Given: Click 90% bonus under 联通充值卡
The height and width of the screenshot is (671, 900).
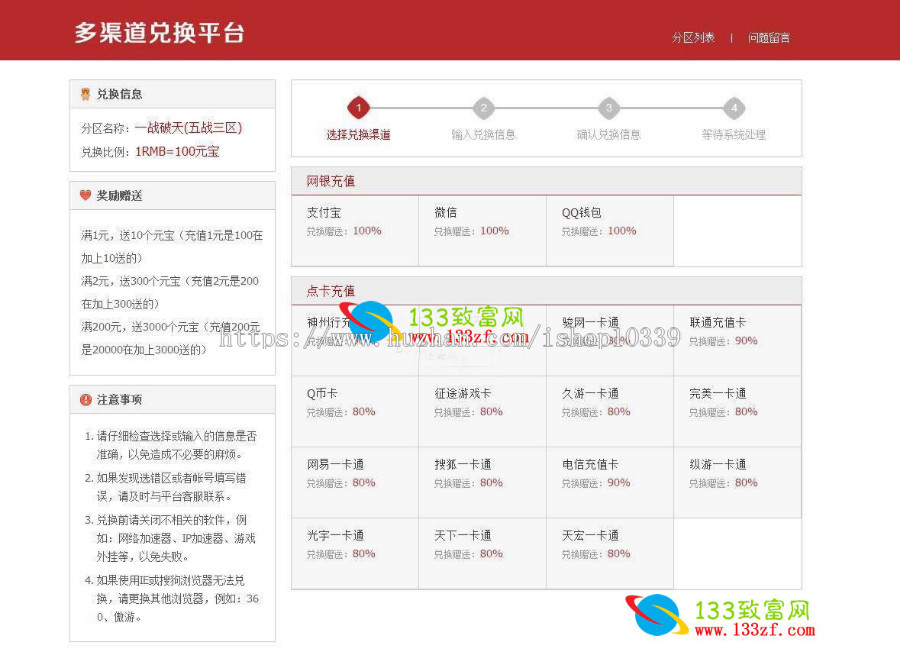Looking at the screenshot, I should point(746,341).
